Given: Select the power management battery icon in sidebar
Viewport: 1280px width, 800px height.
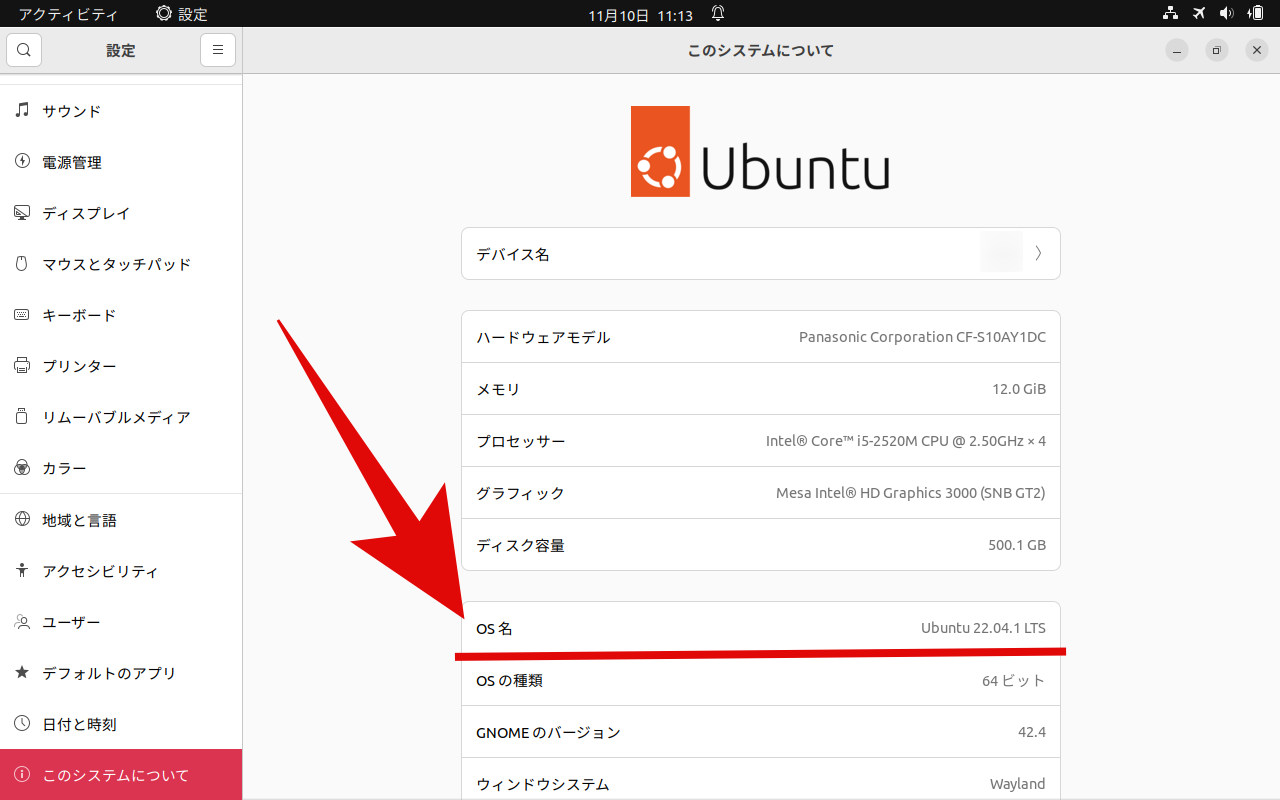Looking at the screenshot, I should point(20,162).
